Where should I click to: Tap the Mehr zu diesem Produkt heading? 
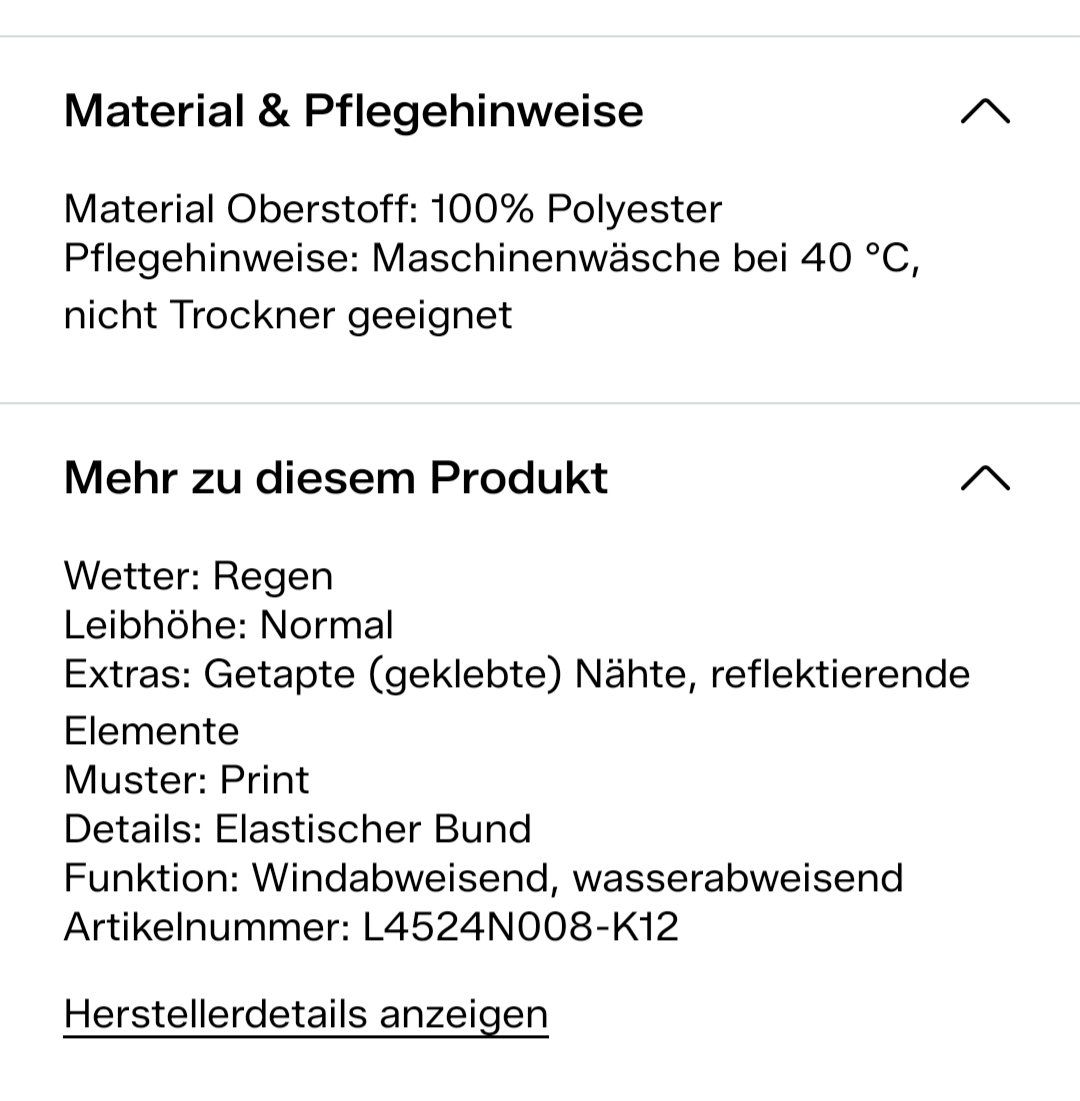[335, 478]
